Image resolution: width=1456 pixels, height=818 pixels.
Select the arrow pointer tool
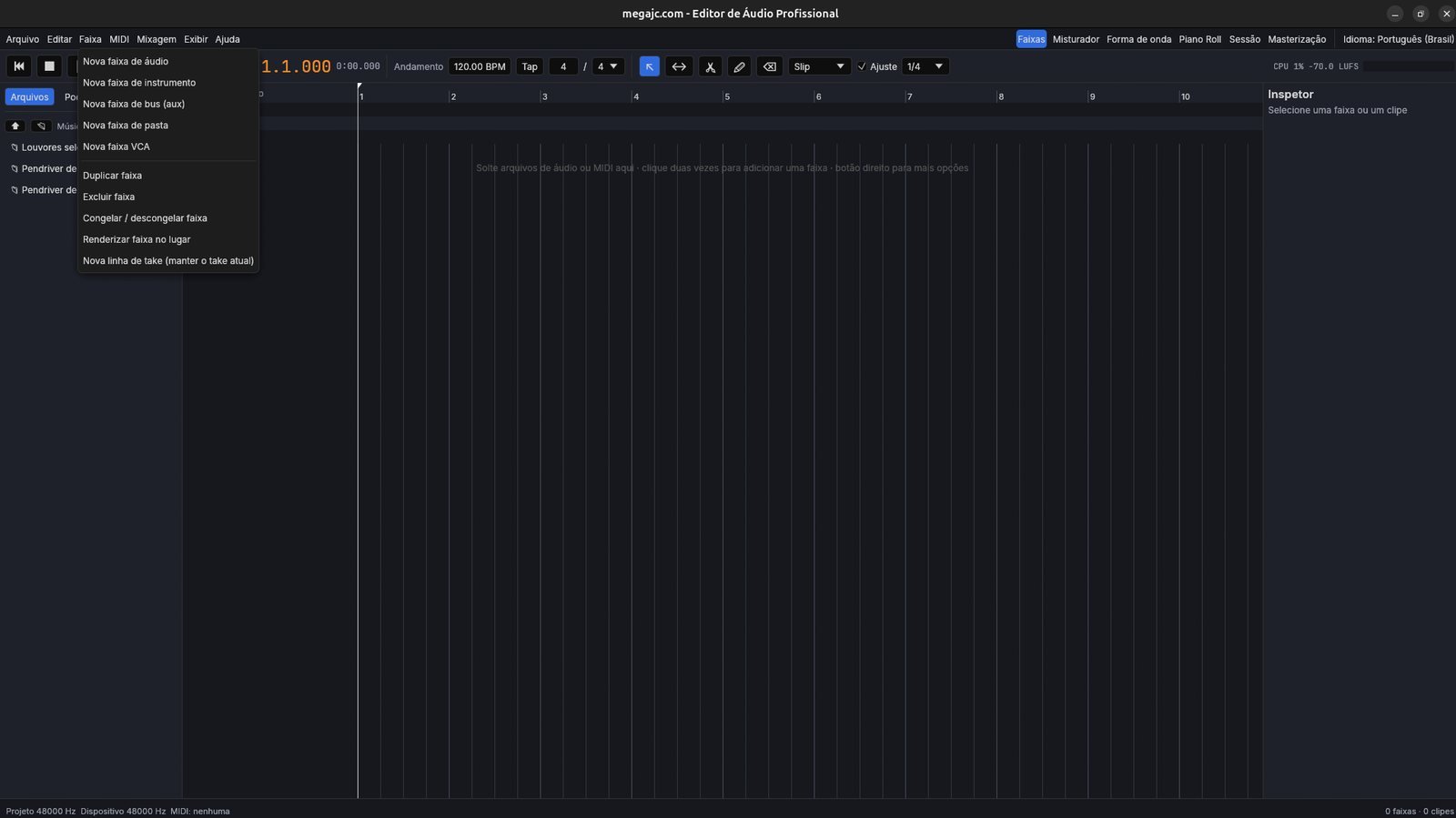(649, 66)
